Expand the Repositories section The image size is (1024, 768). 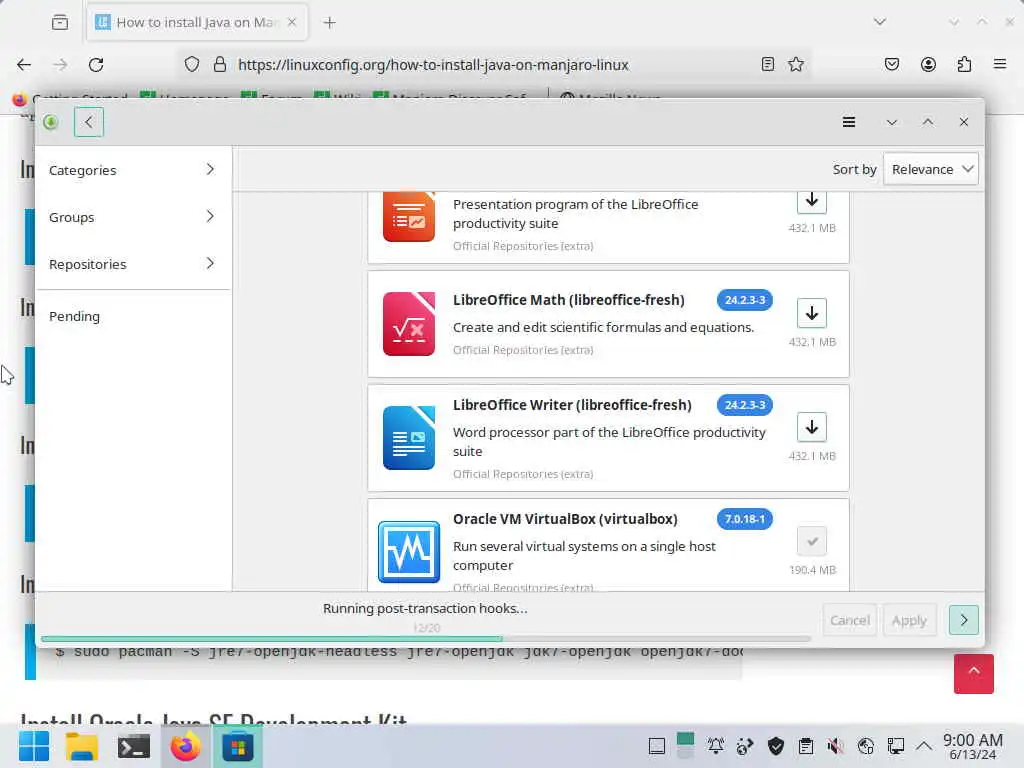pos(133,264)
